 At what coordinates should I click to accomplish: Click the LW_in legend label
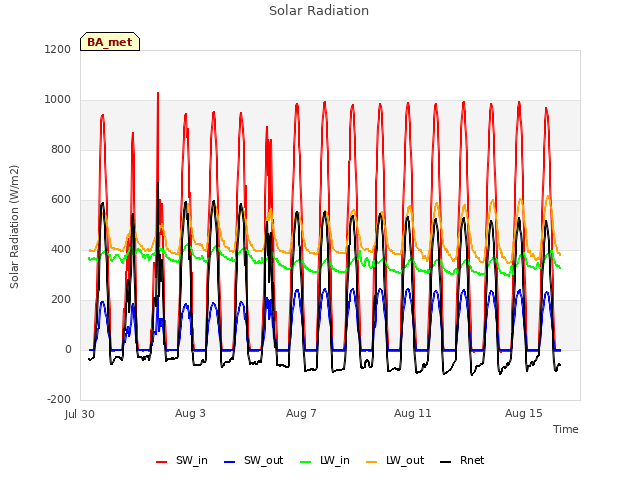tap(335, 460)
